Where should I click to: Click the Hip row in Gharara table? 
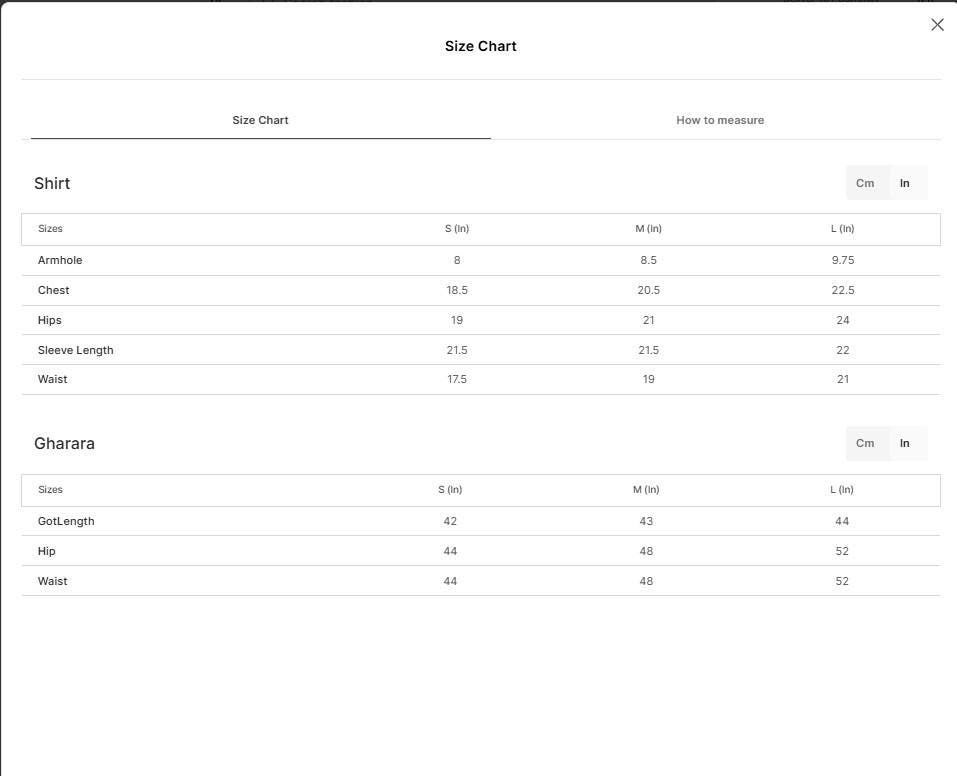pyautogui.click(x=481, y=551)
